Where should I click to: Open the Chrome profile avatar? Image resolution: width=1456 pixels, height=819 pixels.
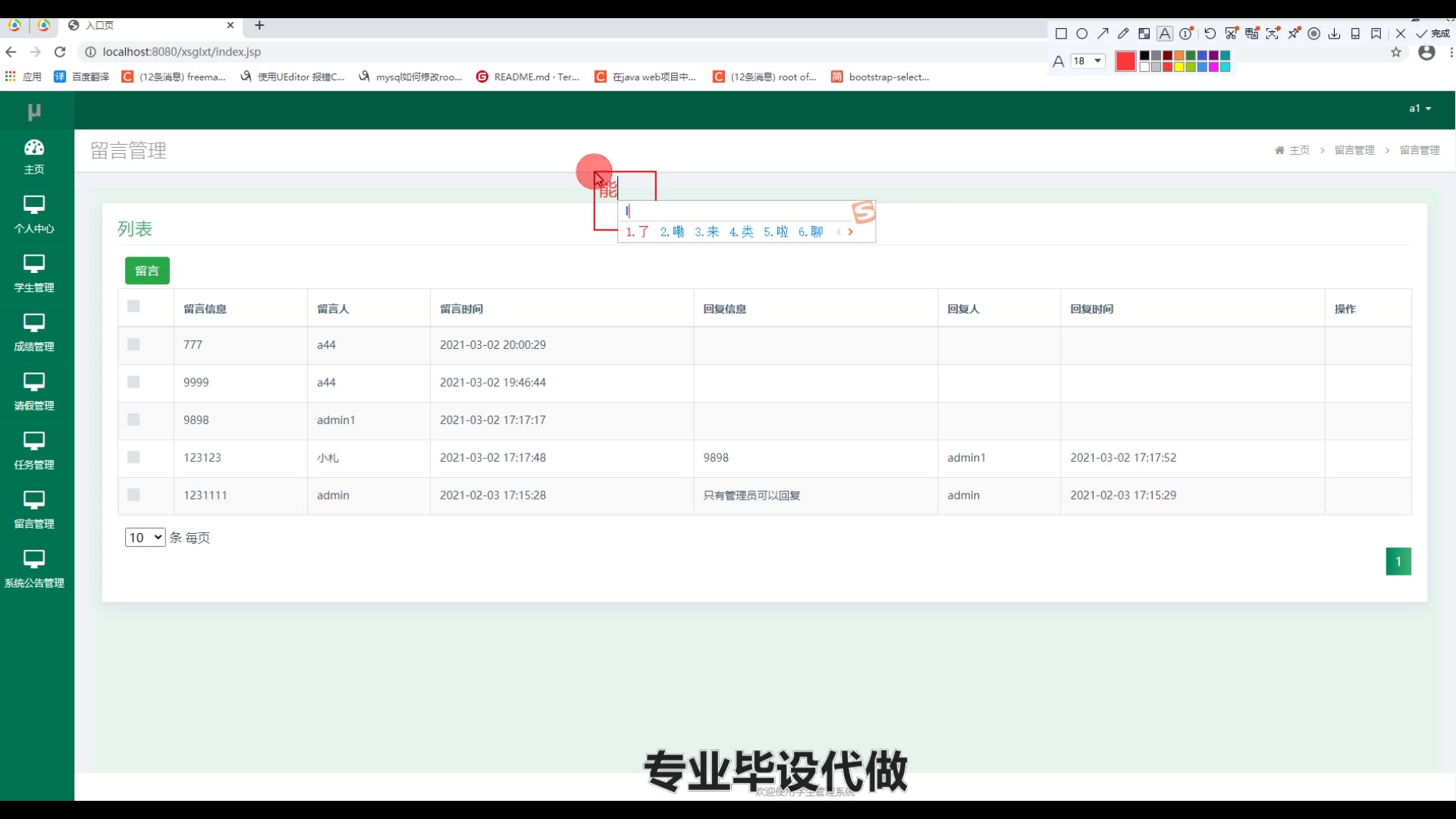1426,52
